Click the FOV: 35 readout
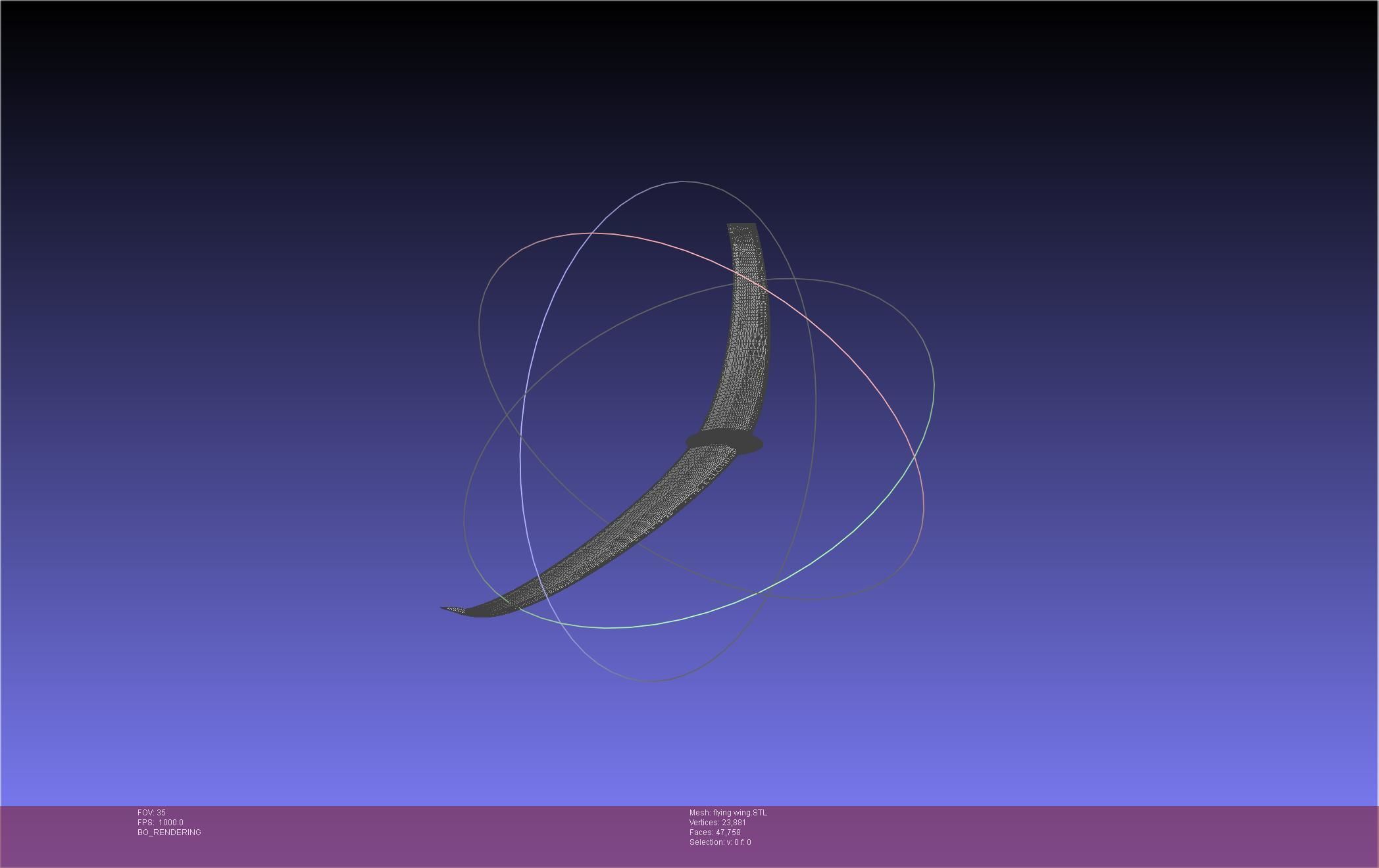Screen dimensions: 1379x868 [x=151, y=813]
